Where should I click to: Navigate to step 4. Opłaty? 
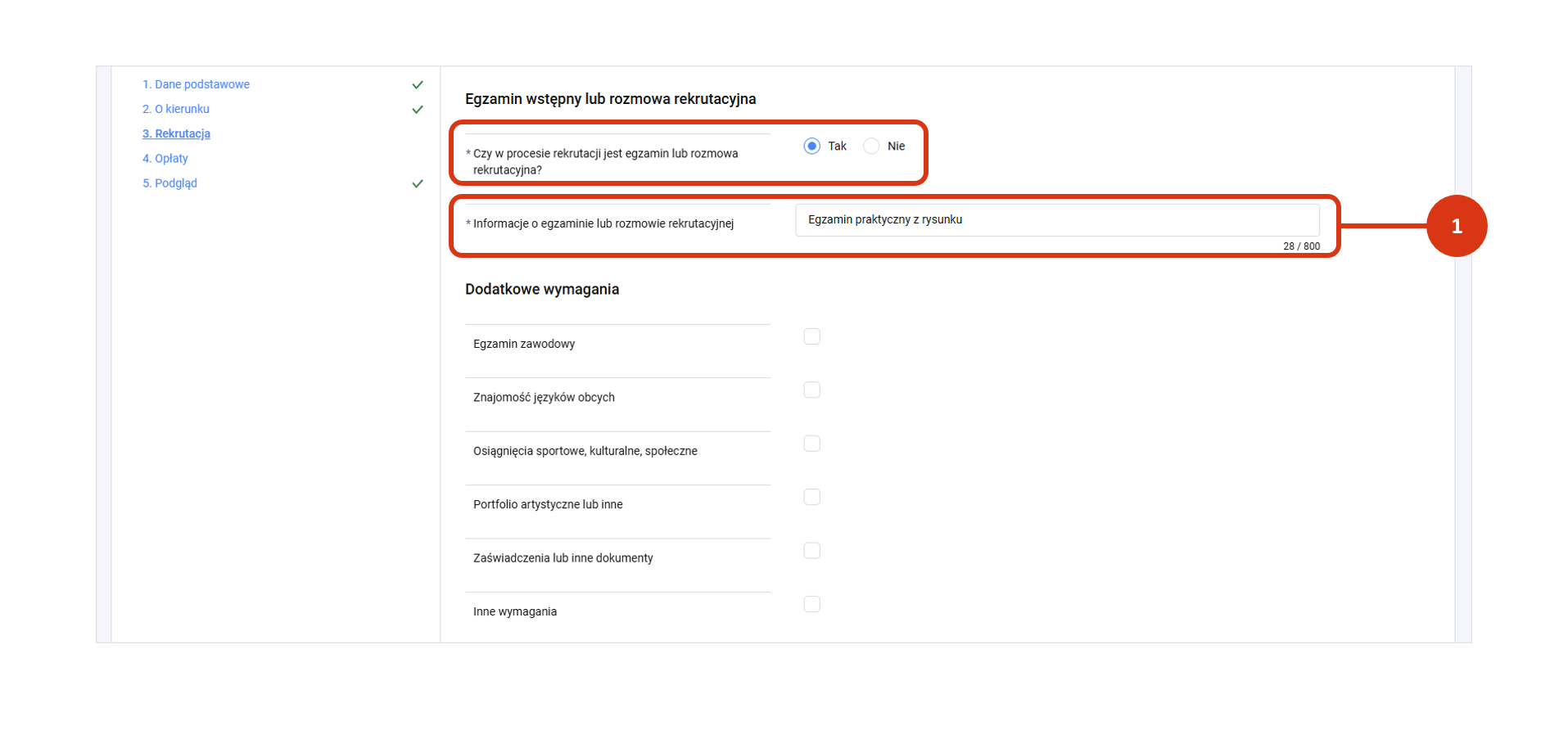165,159
